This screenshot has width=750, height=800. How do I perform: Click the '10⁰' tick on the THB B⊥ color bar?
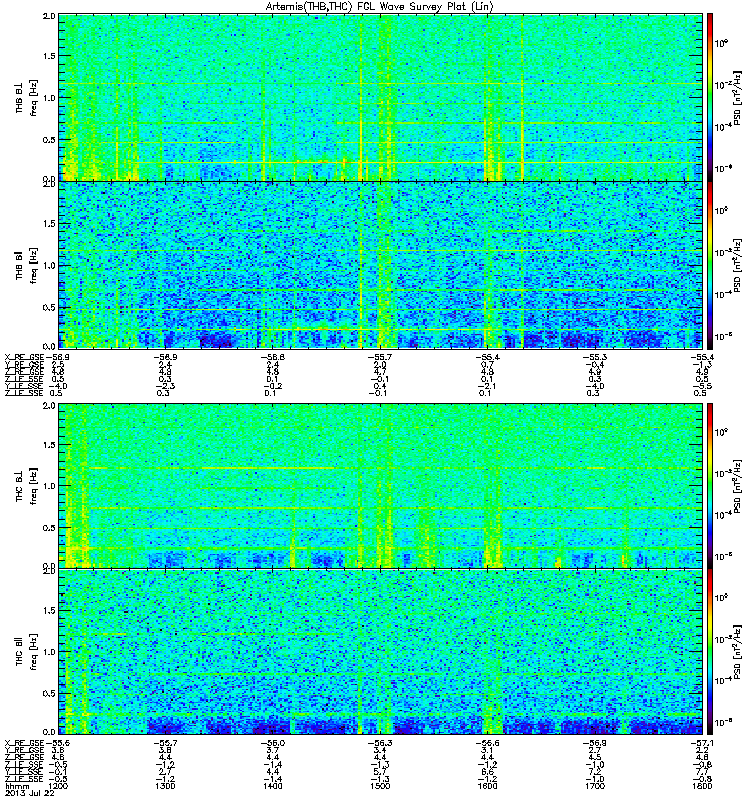tap(721, 43)
